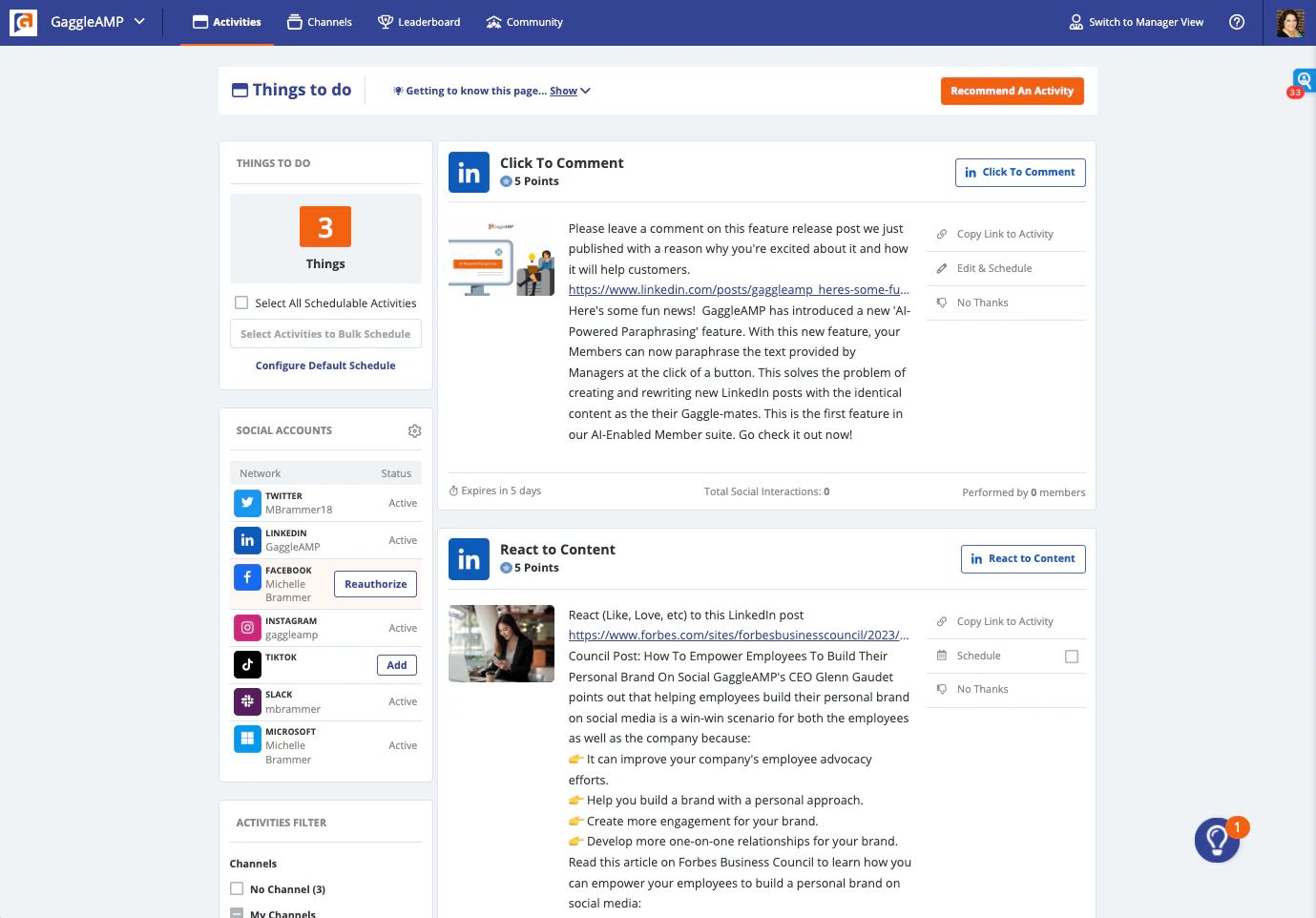This screenshot has height=918, width=1316.
Task: Expand the Getting to know this page Show section
Action: (563, 91)
